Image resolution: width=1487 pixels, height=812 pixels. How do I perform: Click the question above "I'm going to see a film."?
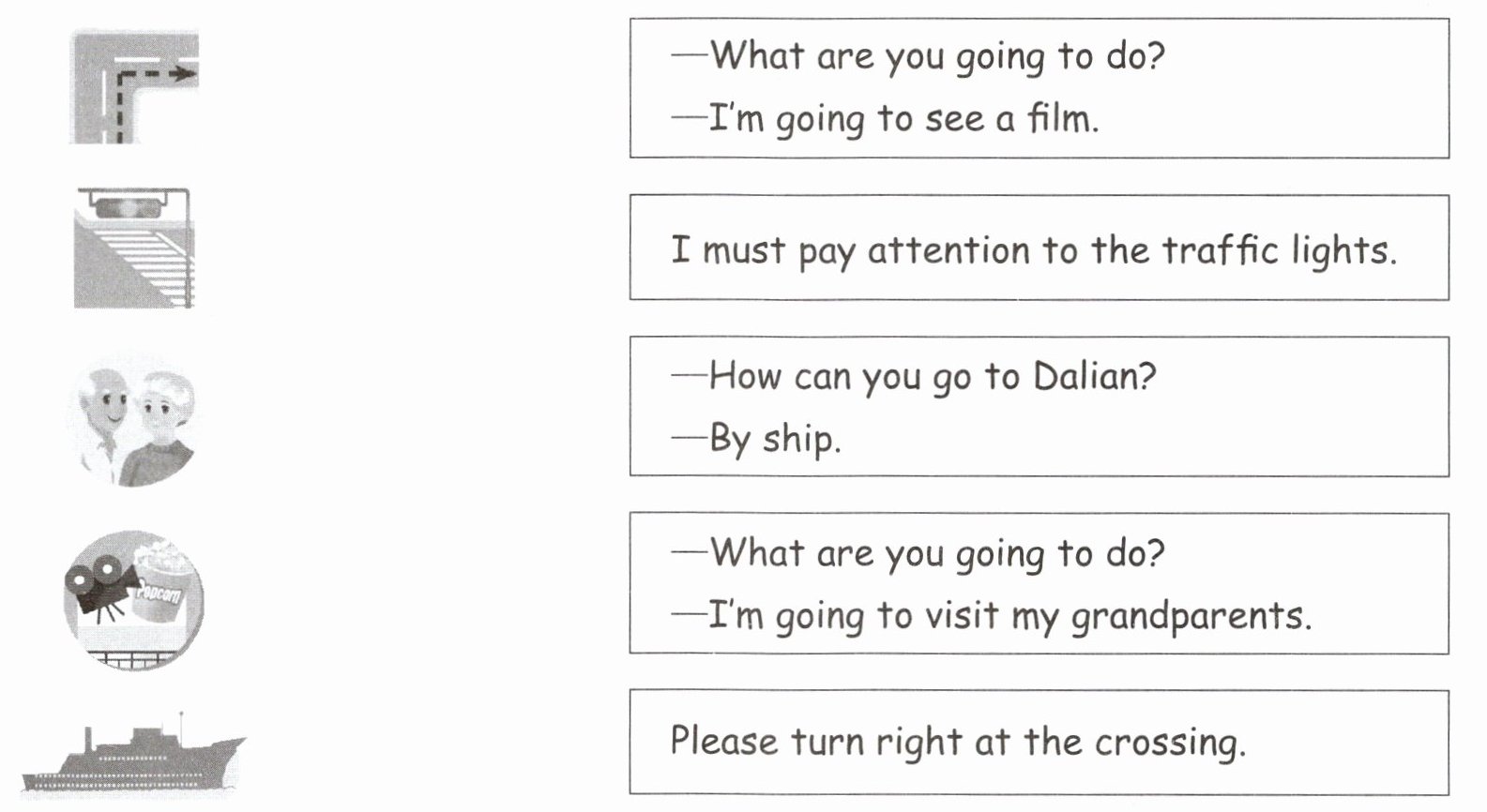(x=936, y=56)
